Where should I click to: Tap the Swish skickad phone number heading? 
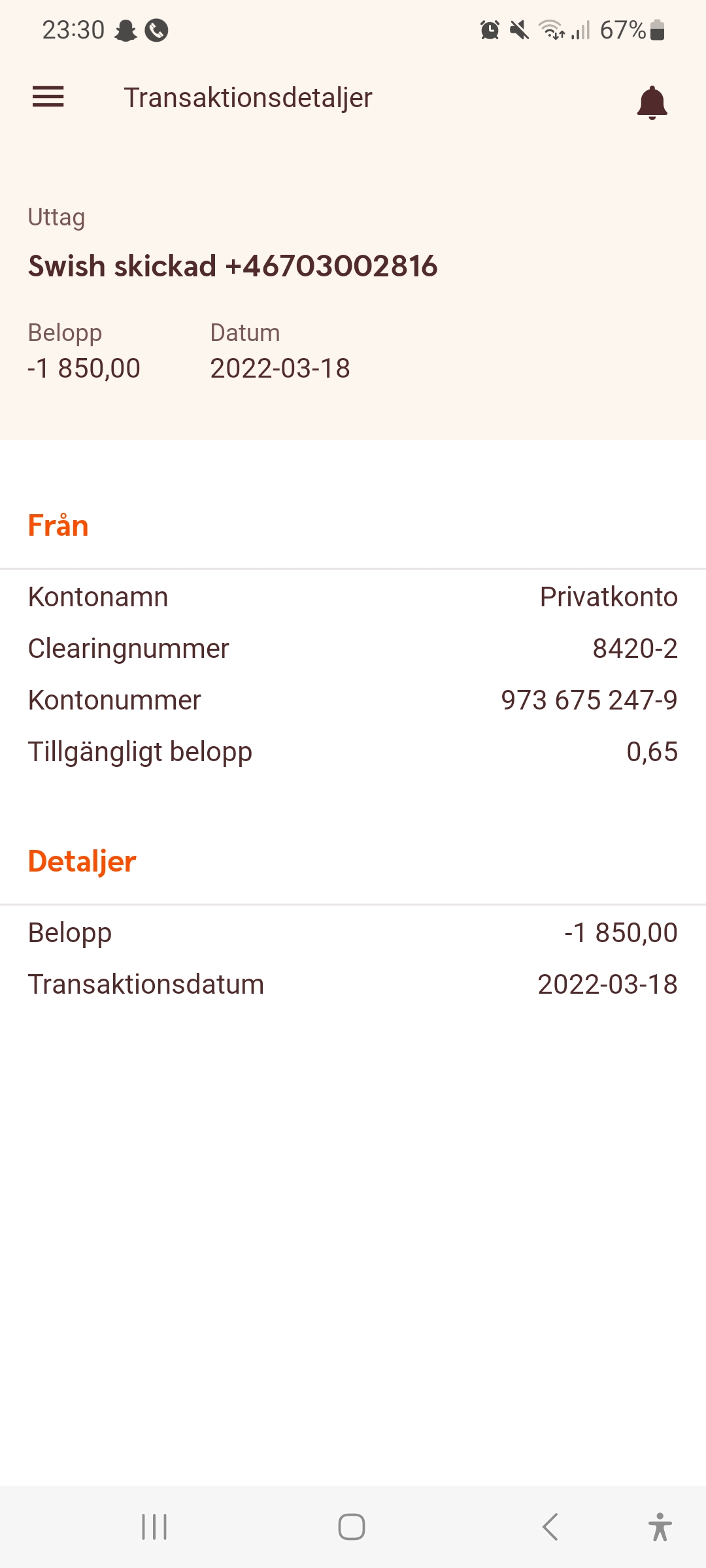pyautogui.click(x=233, y=266)
